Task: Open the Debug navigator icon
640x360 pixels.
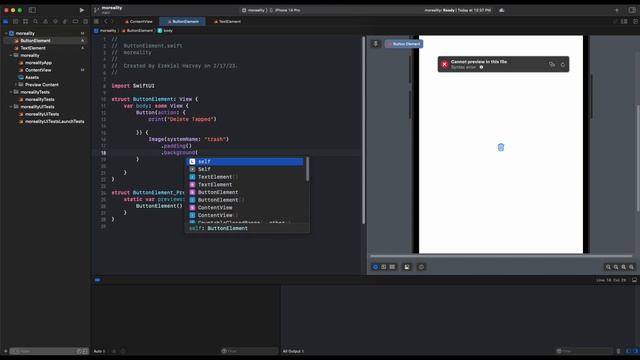Action: (x=65, y=21)
